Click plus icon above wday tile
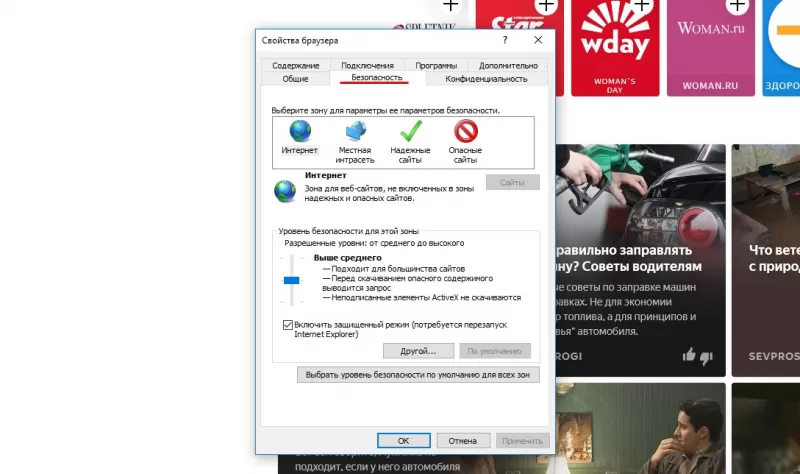Image resolution: width=800 pixels, height=474 pixels. tap(641, 6)
